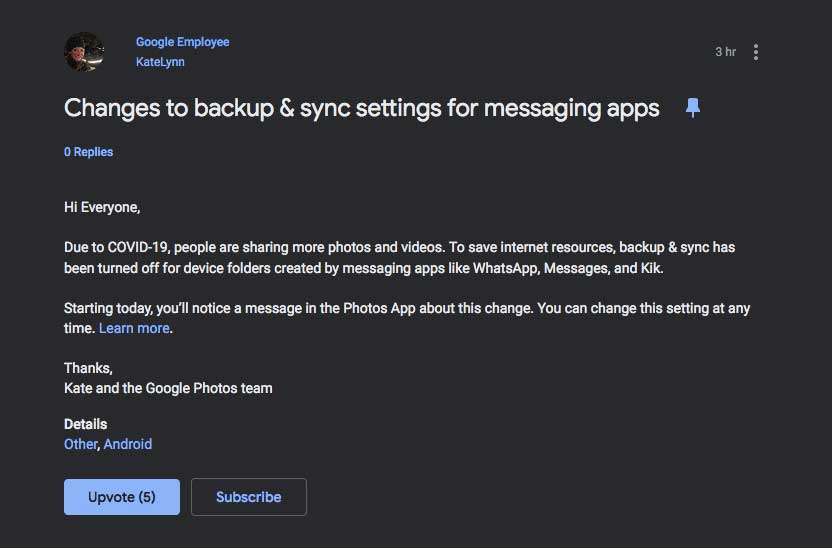The height and width of the screenshot is (548, 832).
Task: Click the Subscribe button
Action: coord(248,497)
